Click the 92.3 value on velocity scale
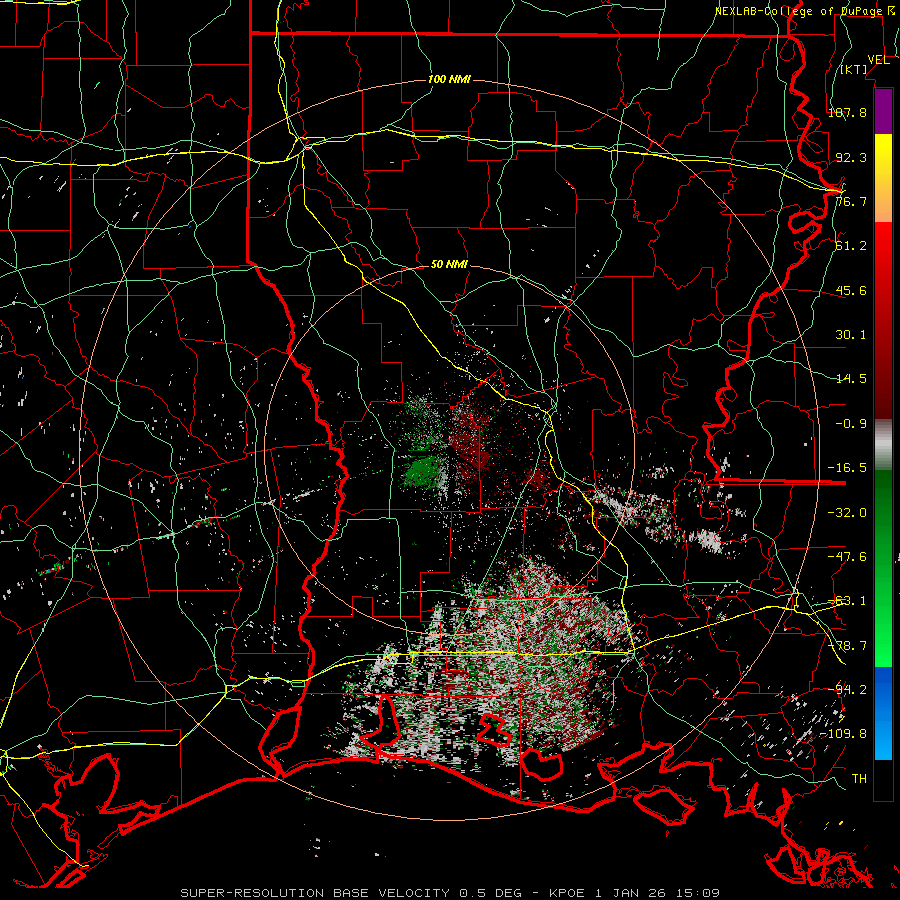 click(x=851, y=157)
